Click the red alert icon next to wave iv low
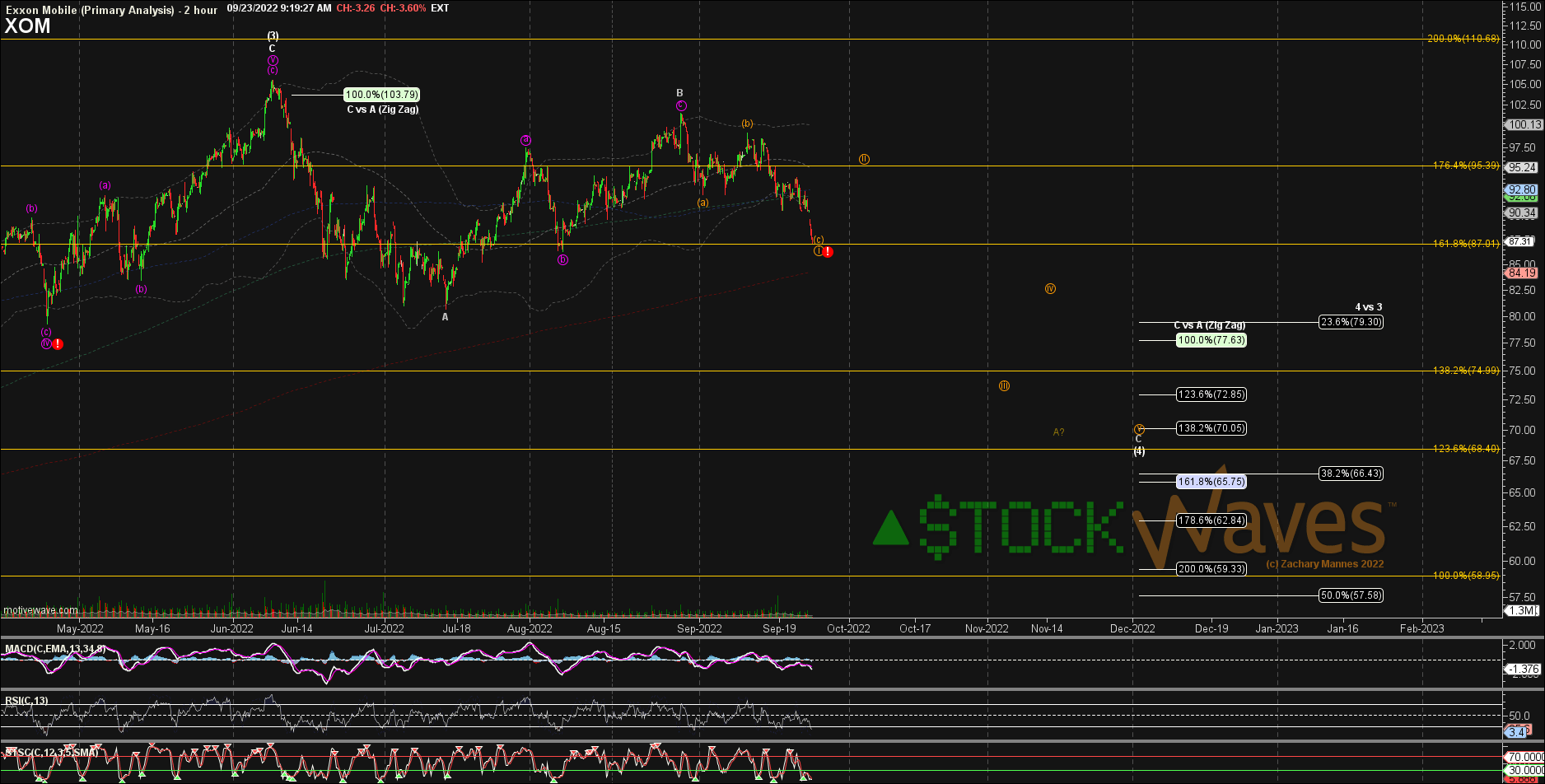Screen dimensions: 1545x784 58,343
